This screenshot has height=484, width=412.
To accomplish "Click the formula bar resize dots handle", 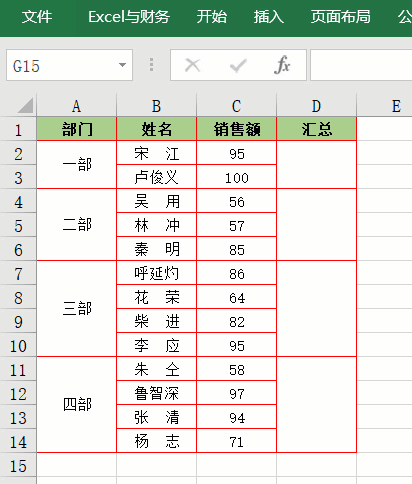I will pos(151,65).
